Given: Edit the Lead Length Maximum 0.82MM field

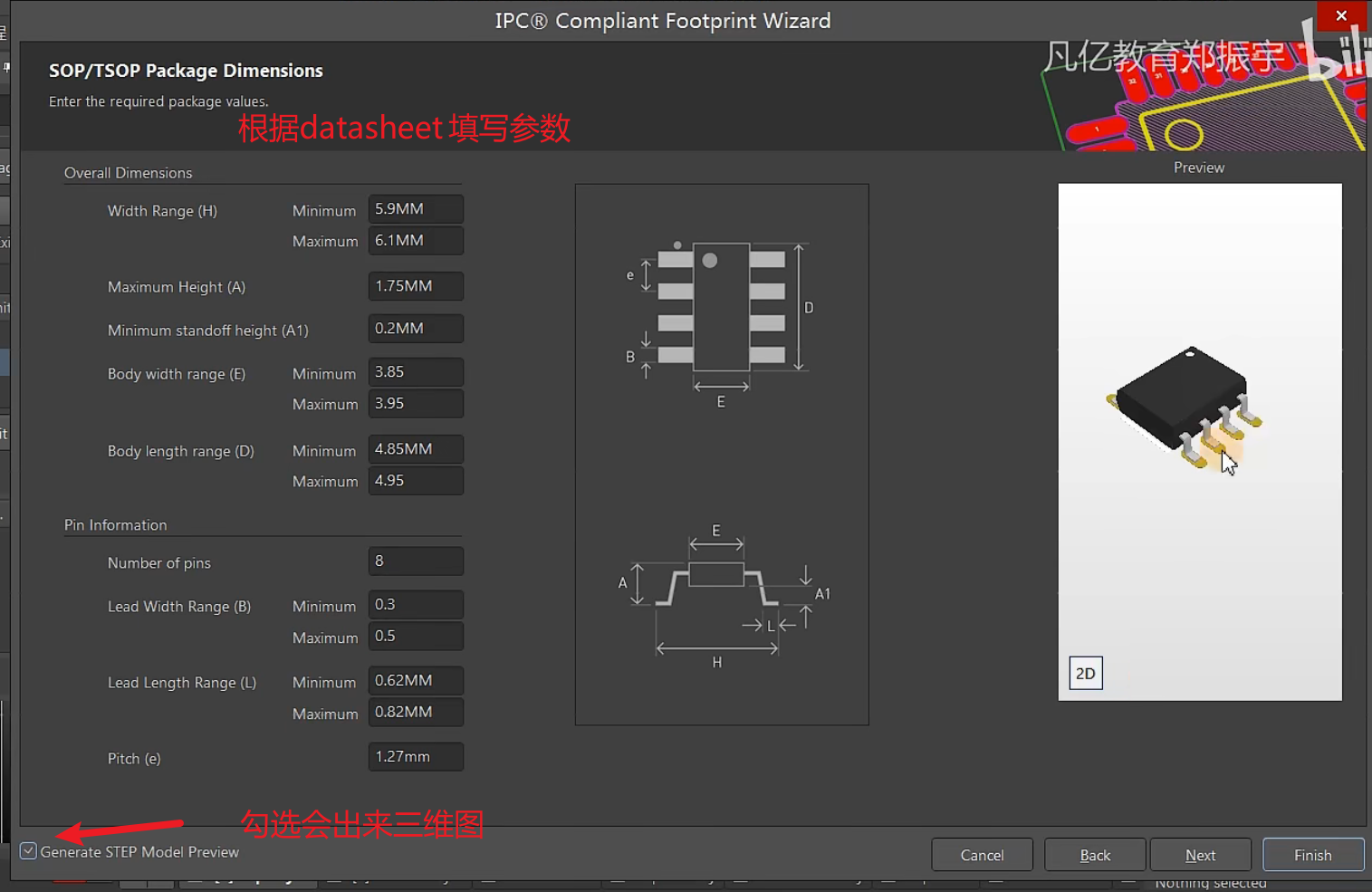Looking at the screenshot, I should (x=415, y=713).
